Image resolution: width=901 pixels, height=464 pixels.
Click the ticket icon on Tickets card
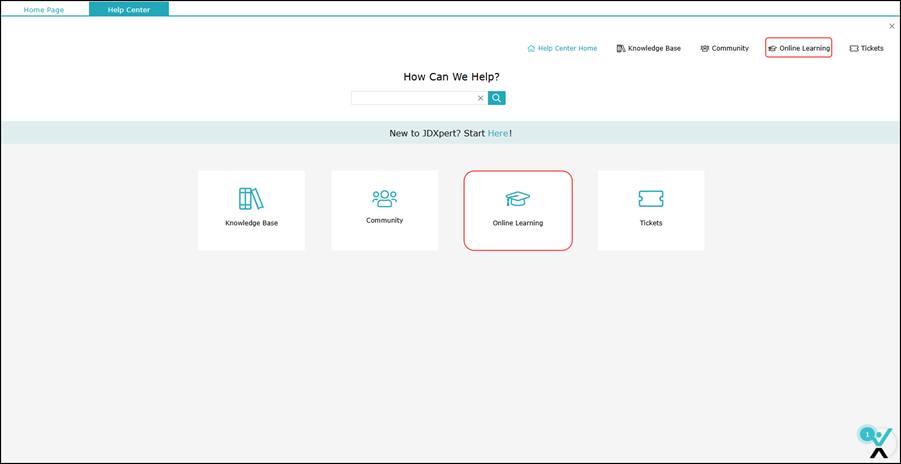click(651, 199)
